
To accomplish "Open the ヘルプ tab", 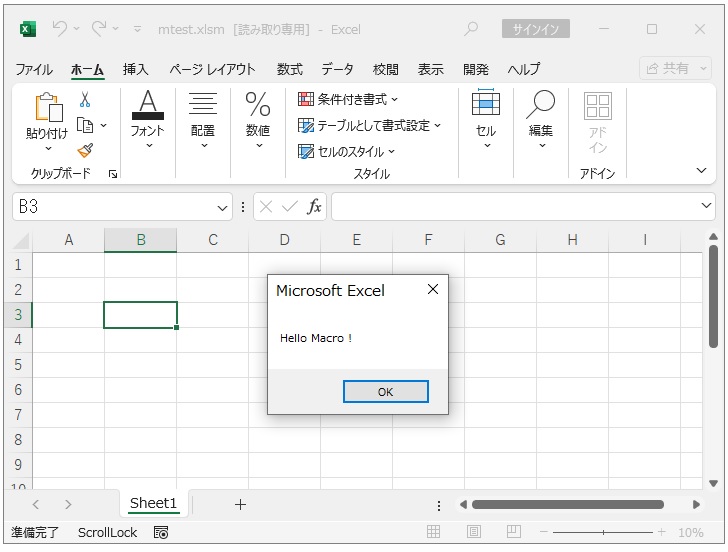I will click(524, 69).
